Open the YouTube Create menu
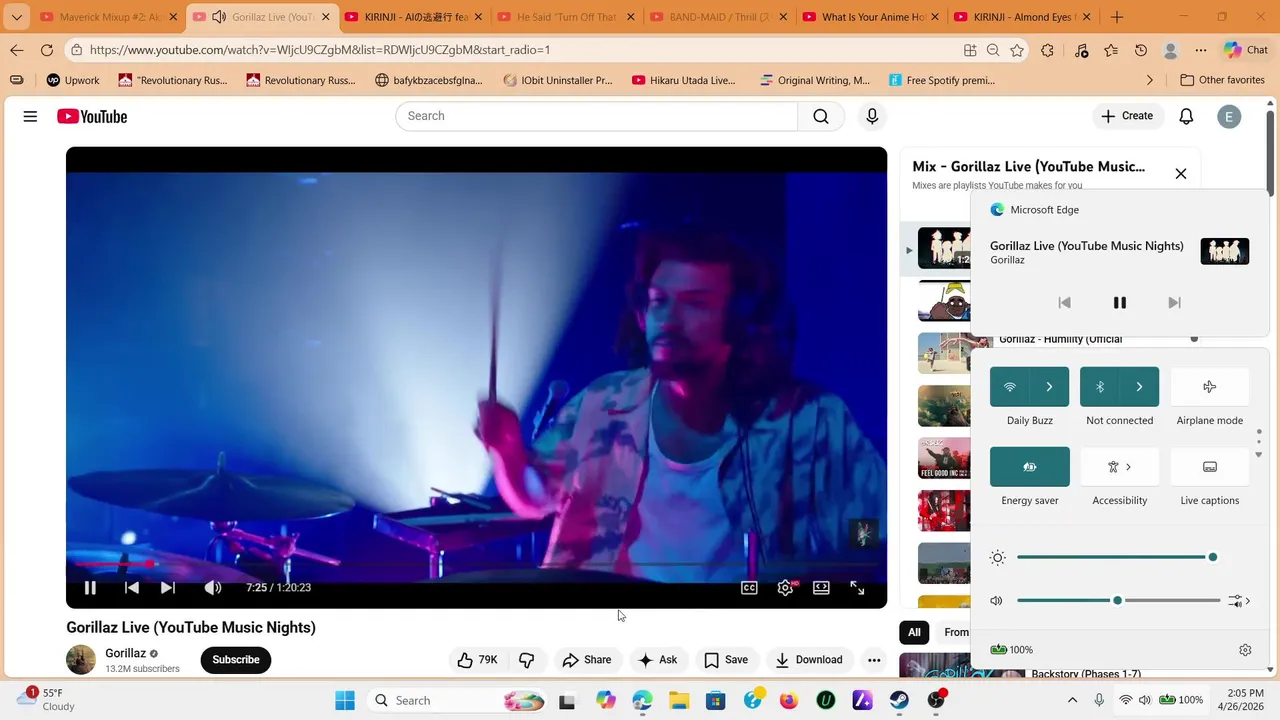This screenshot has height=720, width=1280. pos(1127,116)
